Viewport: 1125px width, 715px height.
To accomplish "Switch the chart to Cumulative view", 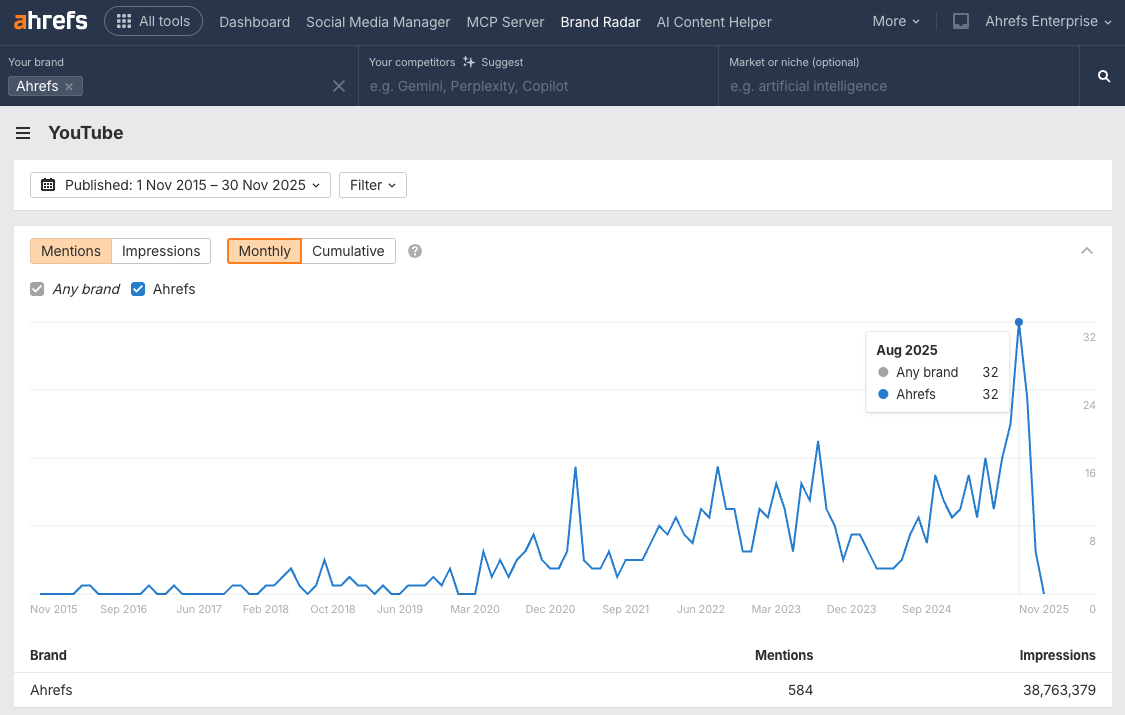I will [x=347, y=251].
